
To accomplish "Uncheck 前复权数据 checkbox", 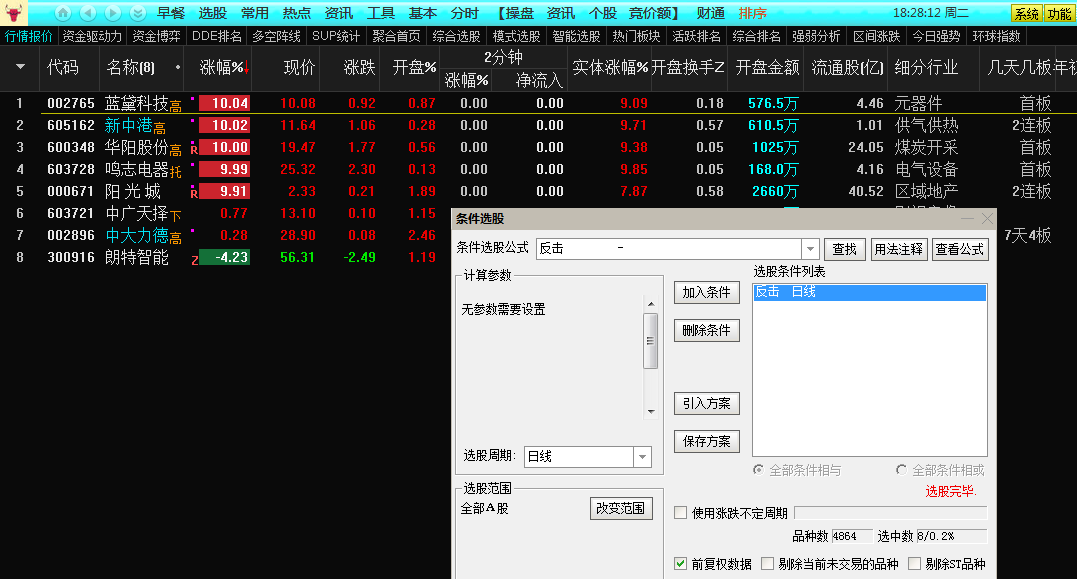I will click(x=681, y=564).
